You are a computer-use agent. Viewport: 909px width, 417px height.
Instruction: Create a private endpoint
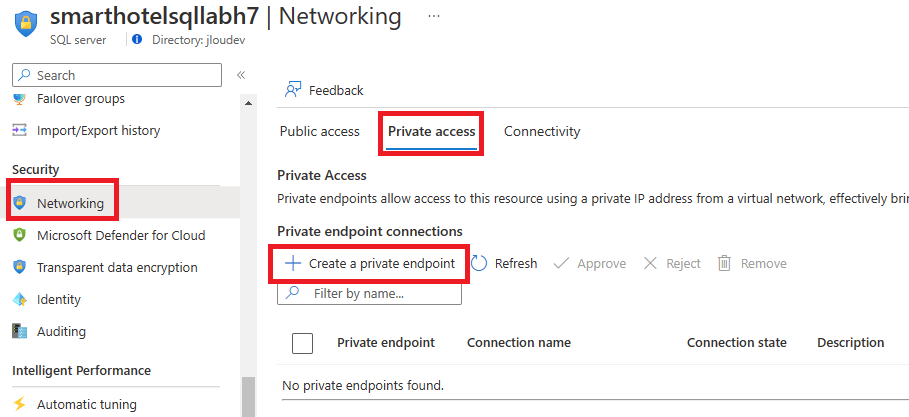coord(370,264)
